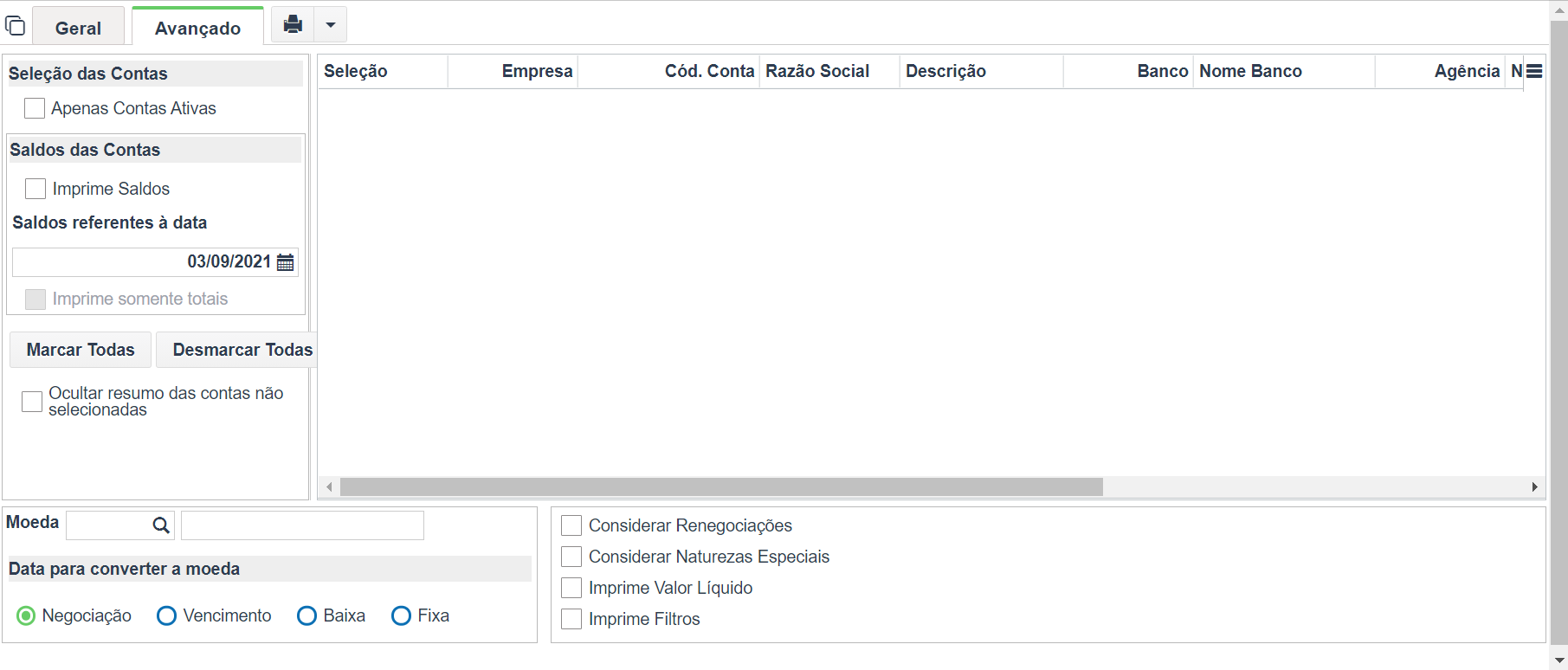The height and width of the screenshot is (670, 1568).
Task: Open the calendar date picker icon
Action: pyautogui.click(x=285, y=262)
